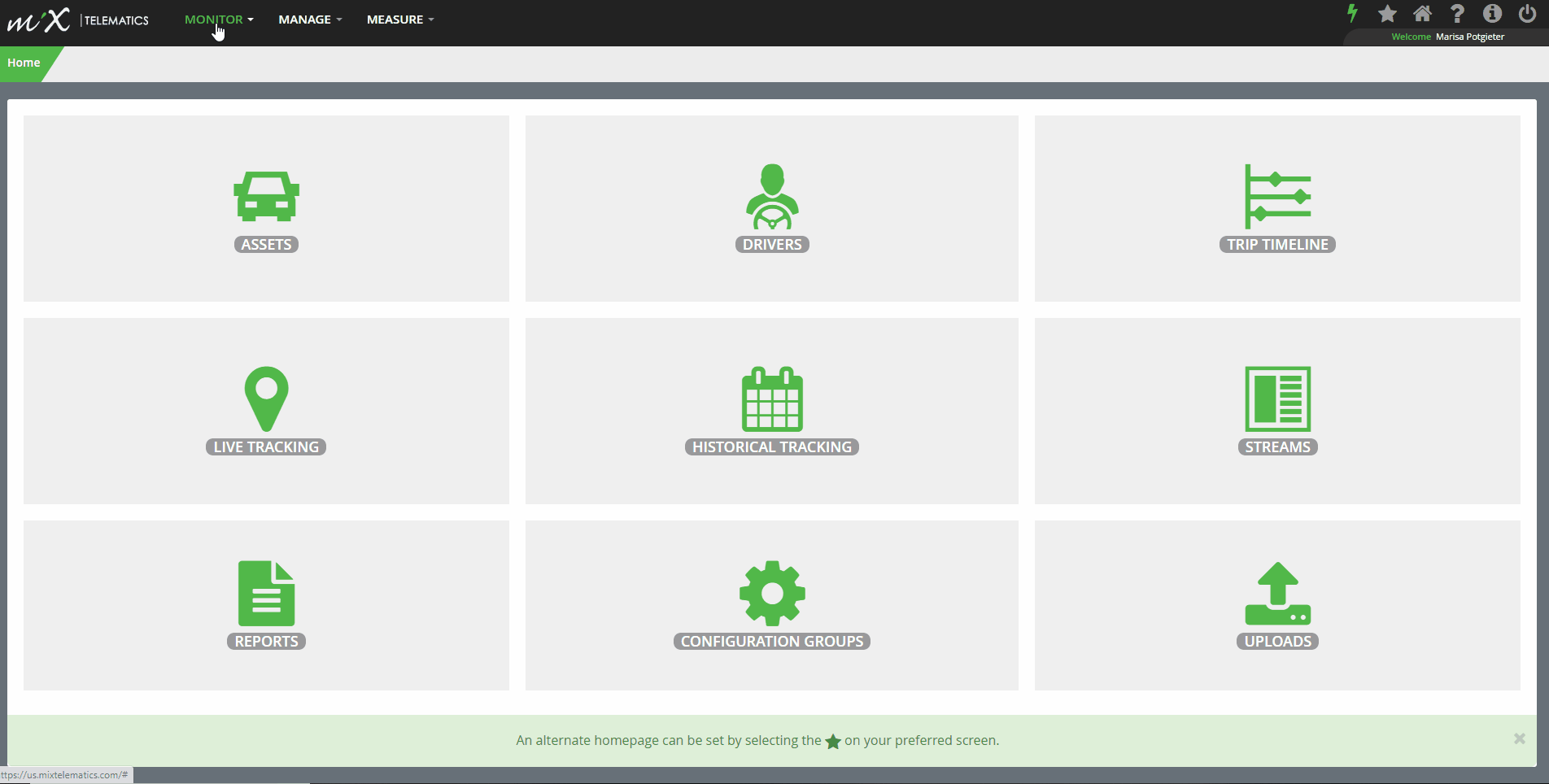
Task: Select the Live Tracking map pin icon
Action: 266,399
